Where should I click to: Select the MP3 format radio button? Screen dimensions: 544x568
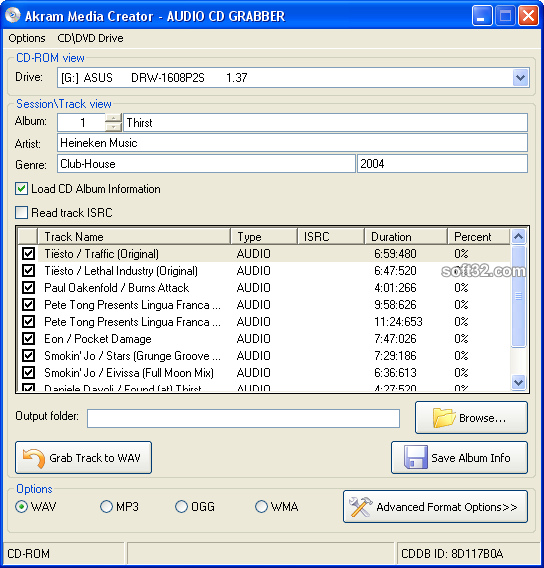[106, 506]
